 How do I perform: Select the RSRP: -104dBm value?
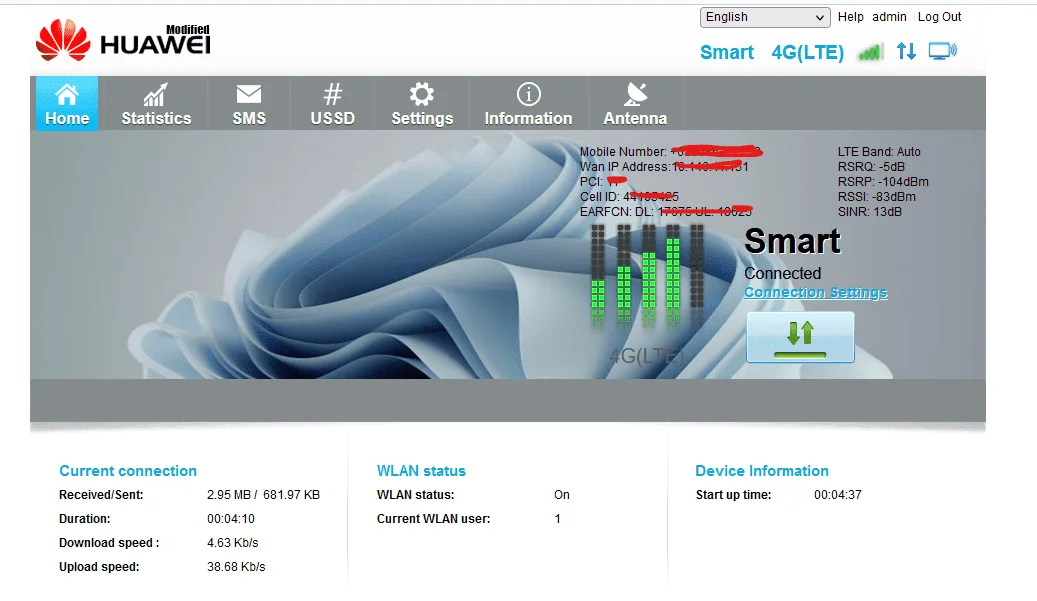pos(883,182)
